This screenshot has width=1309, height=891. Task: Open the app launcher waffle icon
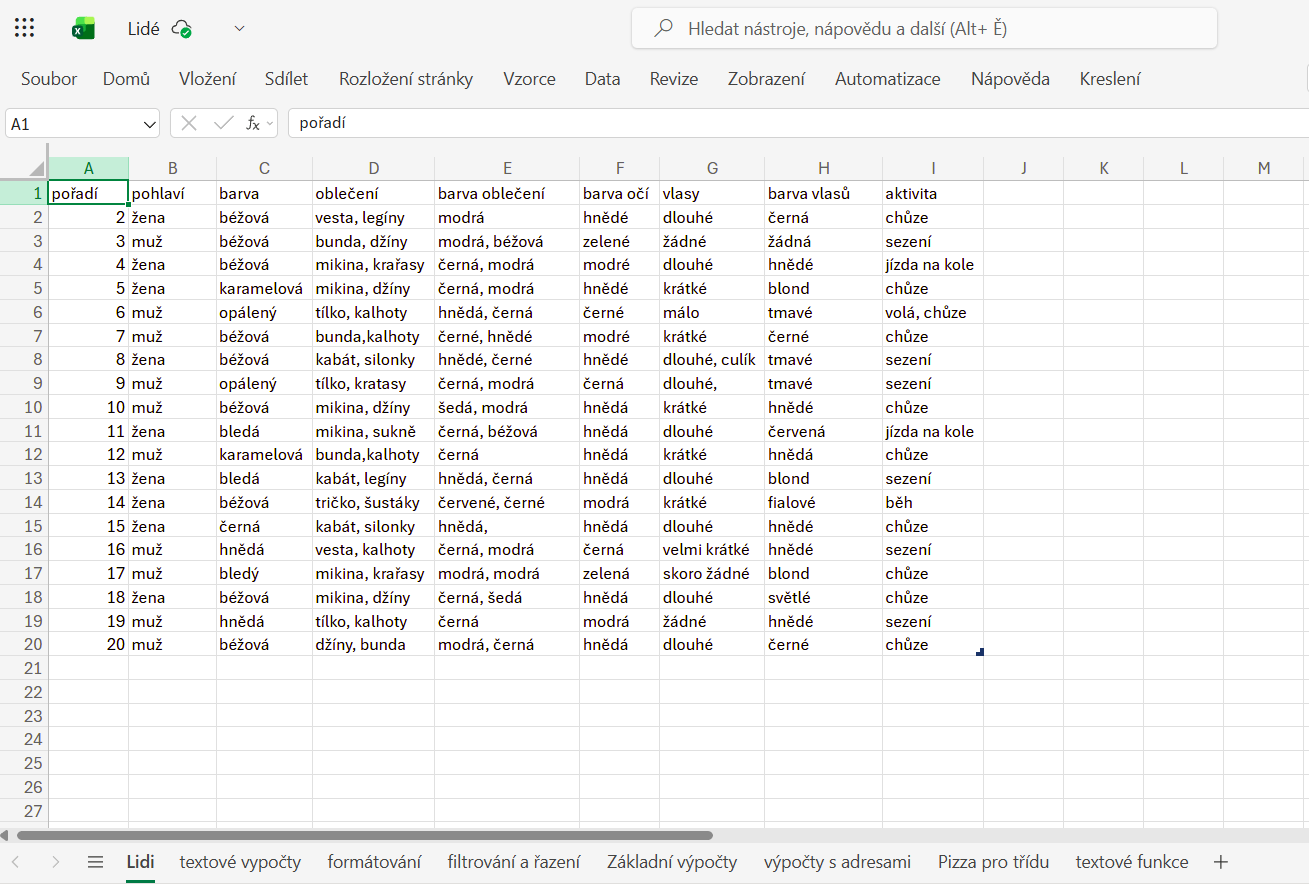25,28
